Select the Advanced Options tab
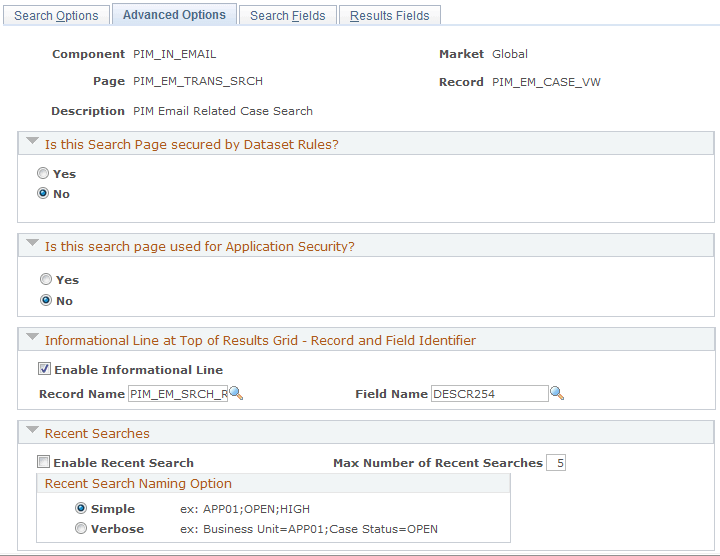Viewport: 720px width, 556px height. [174, 15]
